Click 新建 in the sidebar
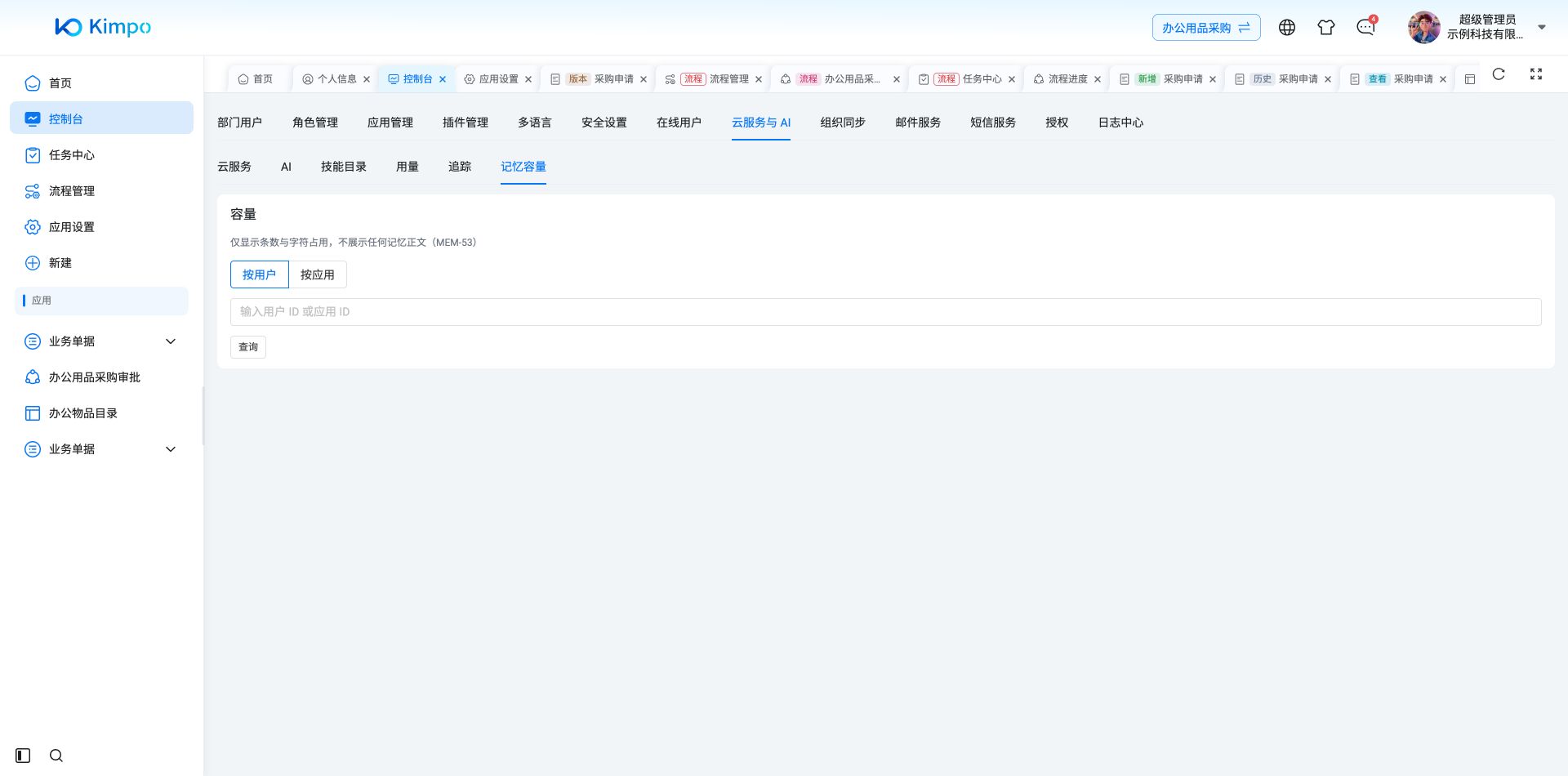 [x=102, y=263]
